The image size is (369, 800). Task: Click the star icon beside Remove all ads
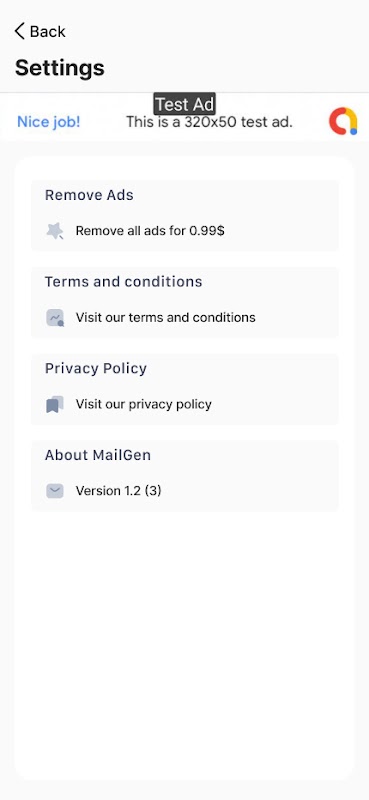(55, 231)
